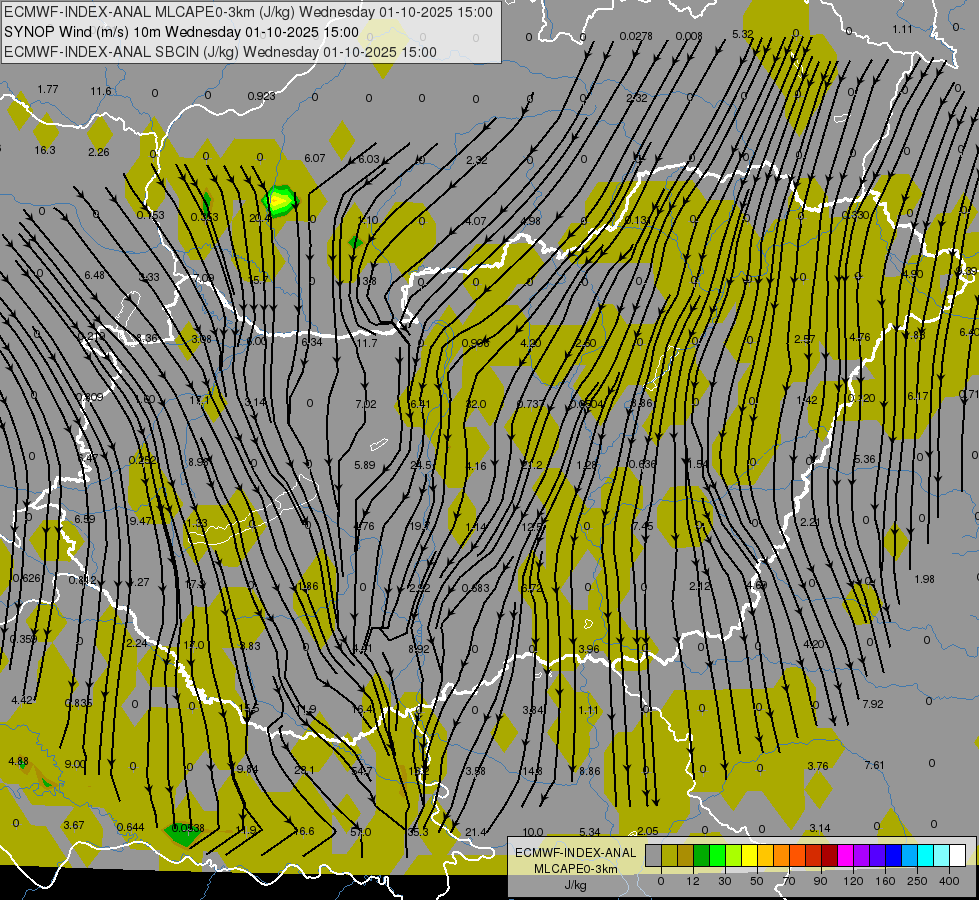
Task: Click the bright yellow-green CAPE hotspot on map
Action: click(281, 201)
